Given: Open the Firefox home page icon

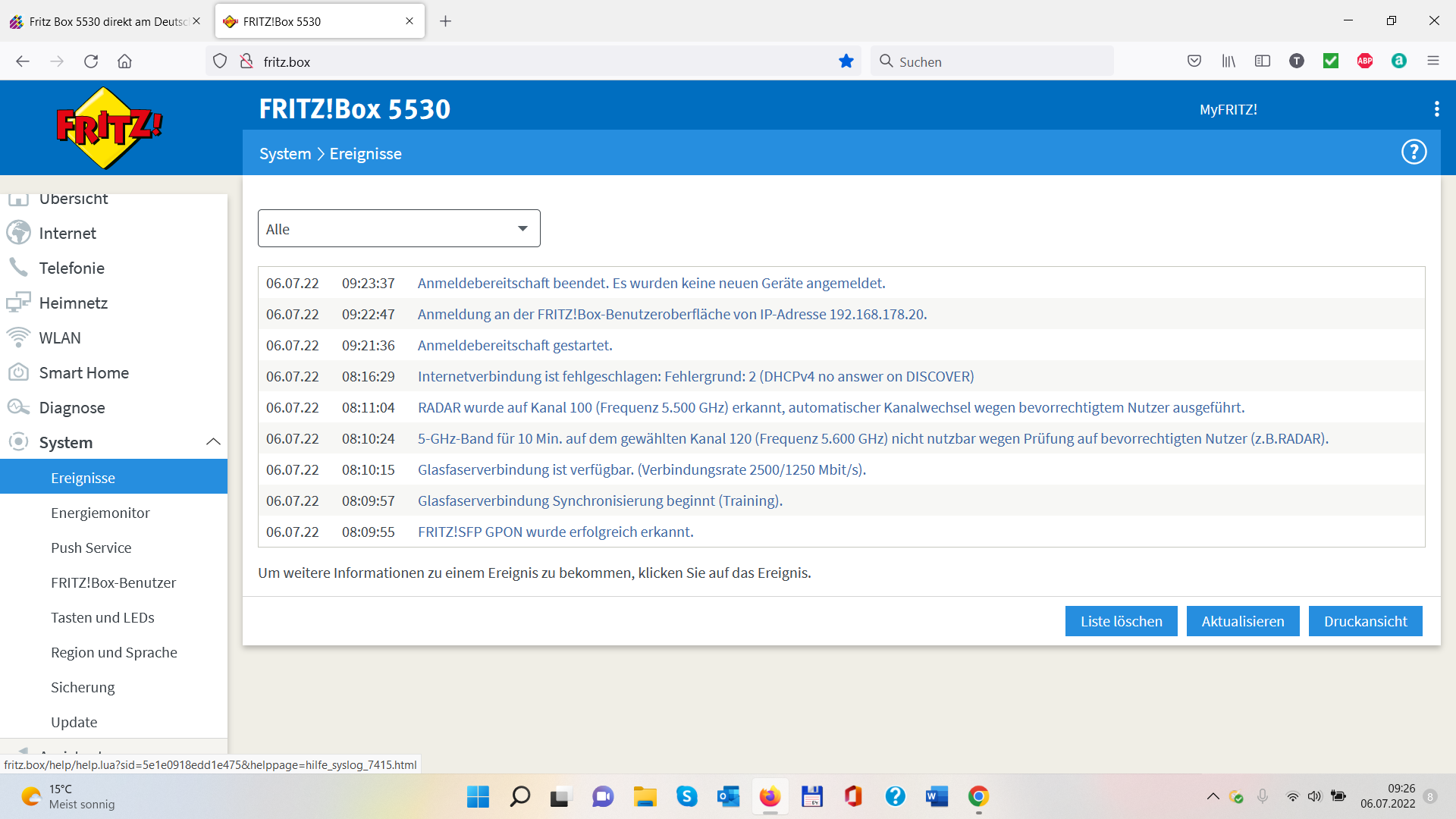Looking at the screenshot, I should click(125, 61).
